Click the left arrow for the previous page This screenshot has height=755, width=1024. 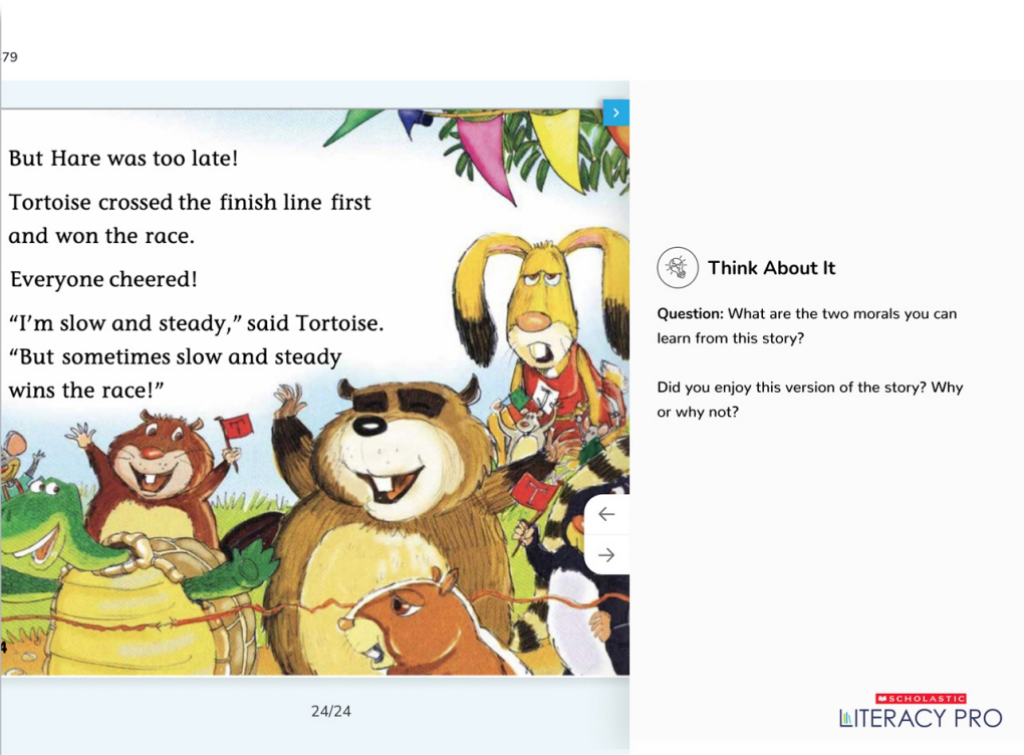click(606, 514)
